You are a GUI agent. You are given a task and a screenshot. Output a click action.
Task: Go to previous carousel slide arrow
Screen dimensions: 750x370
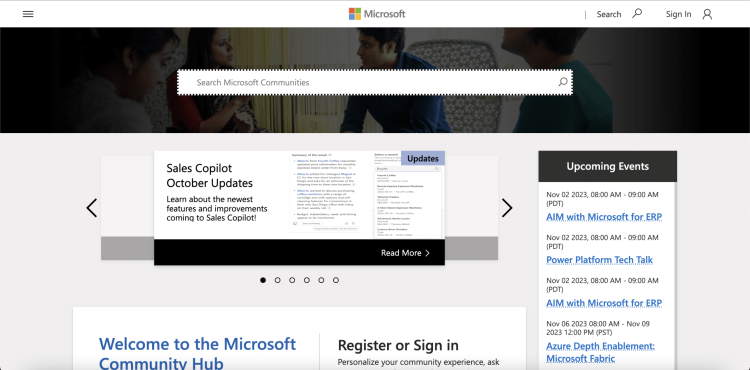(x=91, y=208)
